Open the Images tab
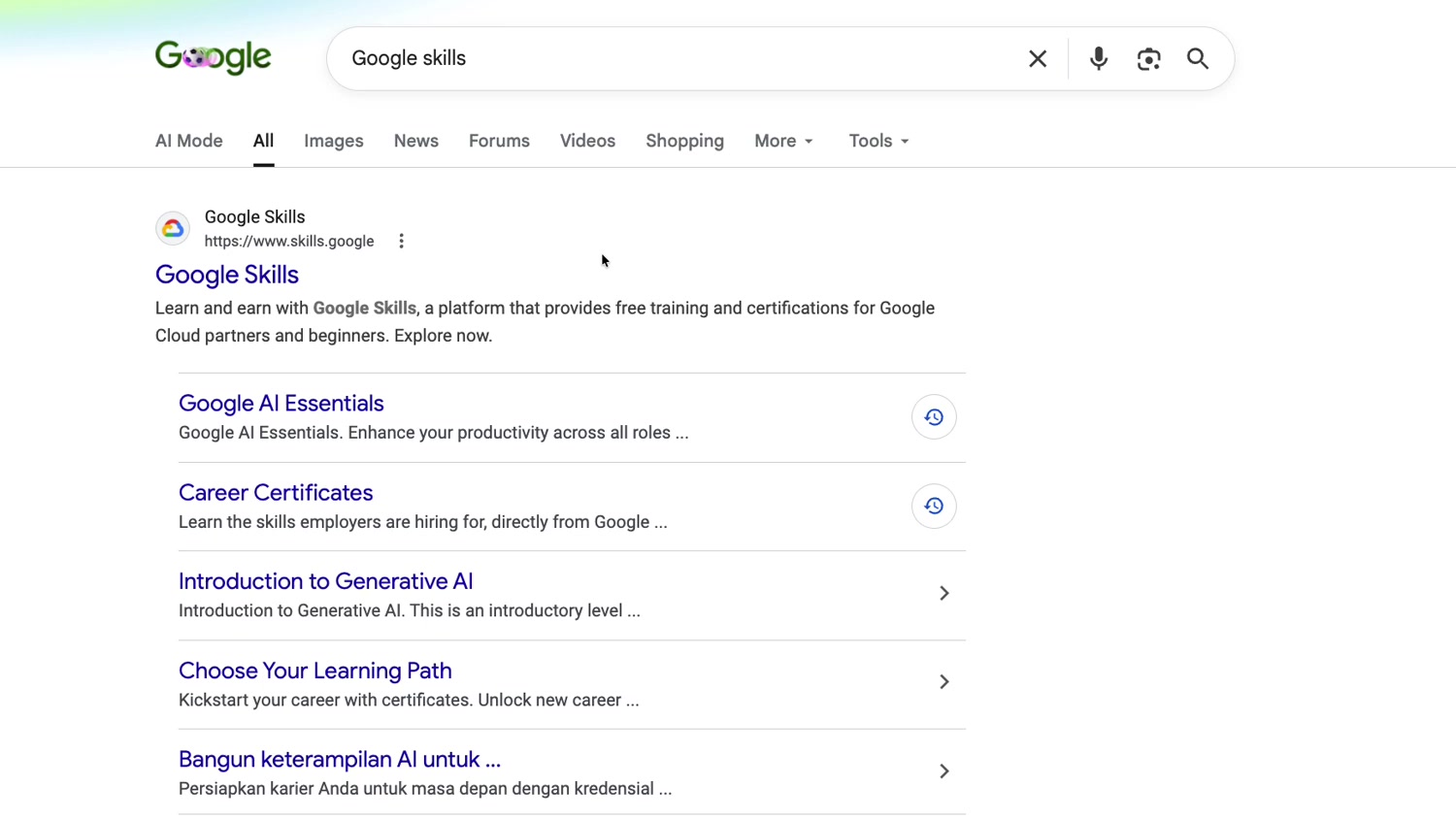Image resolution: width=1456 pixels, height=819 pixels. pyautogui.click(x=334, y=141)
